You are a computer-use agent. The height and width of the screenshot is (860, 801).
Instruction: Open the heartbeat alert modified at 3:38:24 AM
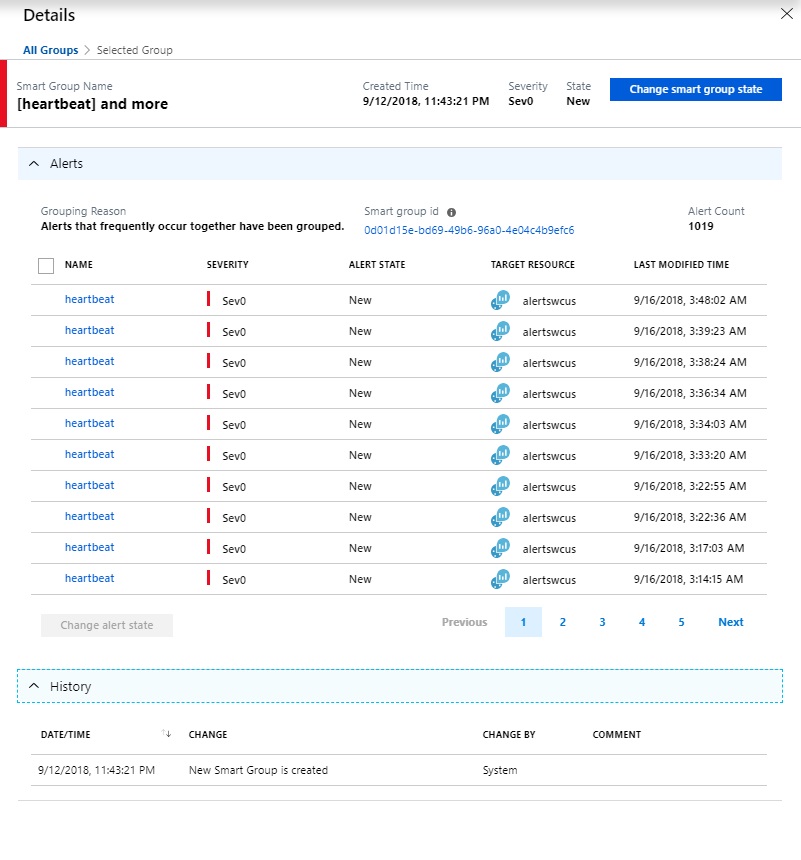pos(89,362)
